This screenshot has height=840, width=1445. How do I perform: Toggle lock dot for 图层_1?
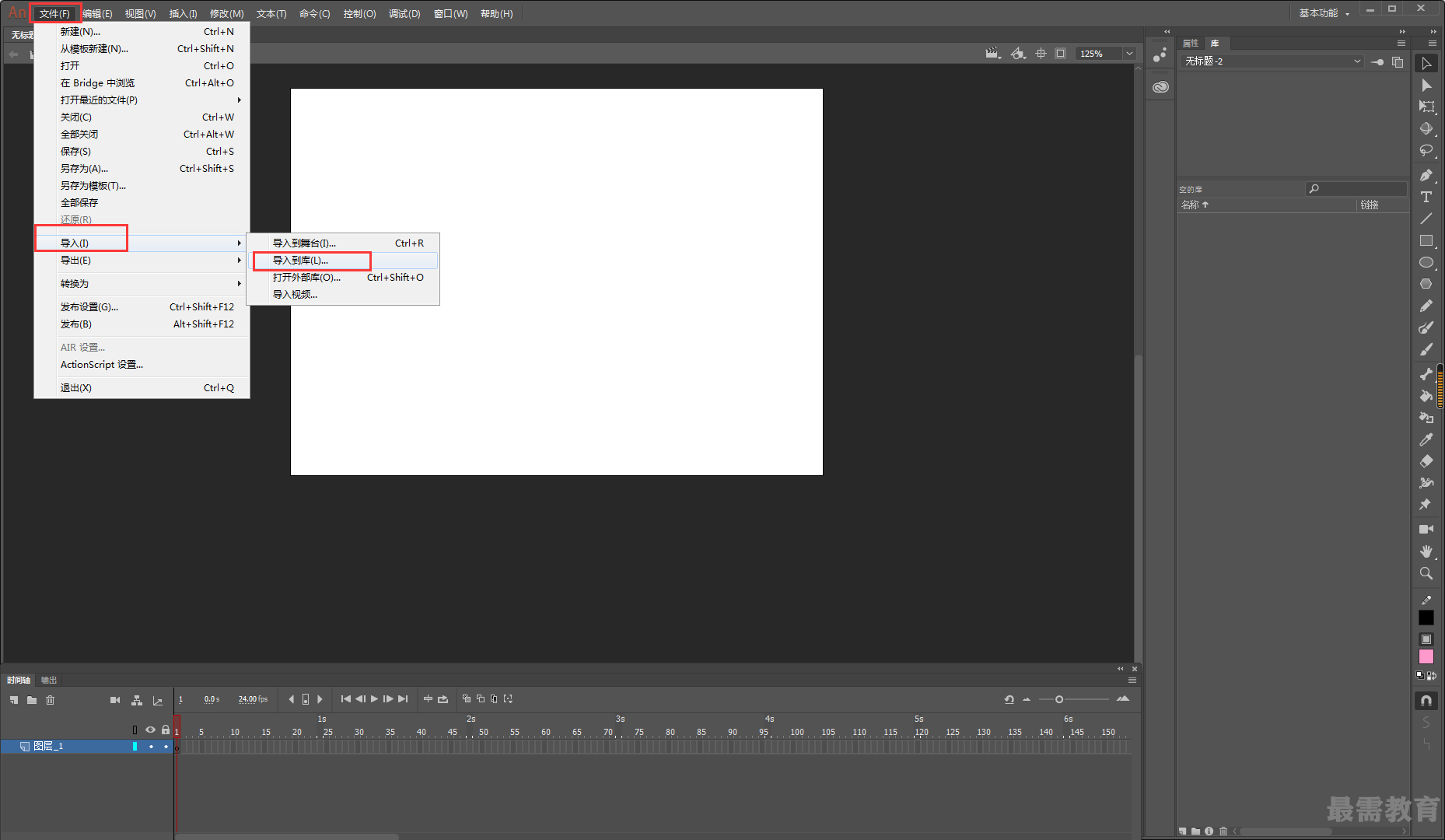(x=166, y=747)
